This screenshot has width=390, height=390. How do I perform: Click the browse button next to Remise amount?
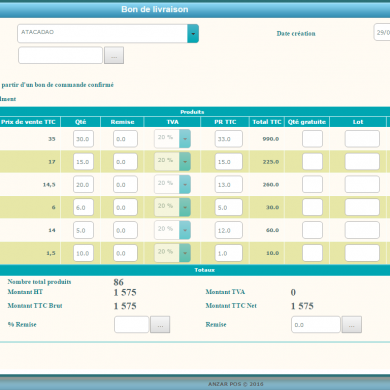click(352, 325)
